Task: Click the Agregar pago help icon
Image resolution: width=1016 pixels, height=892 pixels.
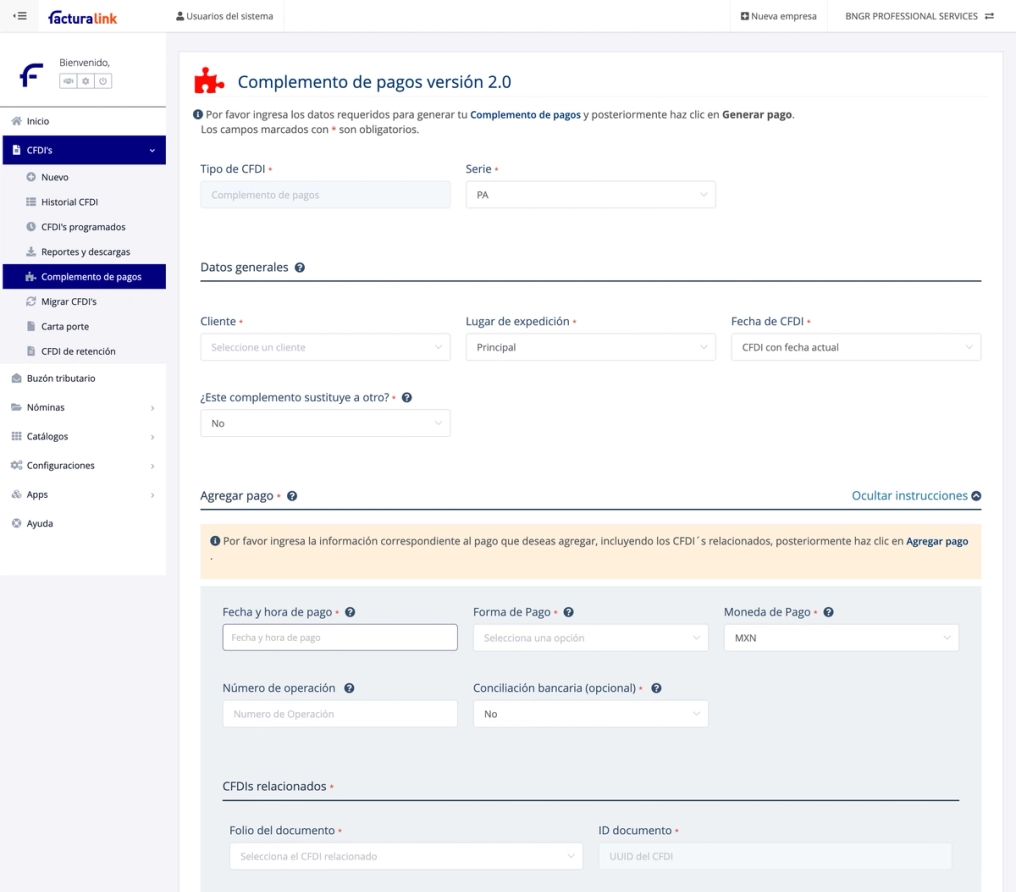Action: pos(292,496)
